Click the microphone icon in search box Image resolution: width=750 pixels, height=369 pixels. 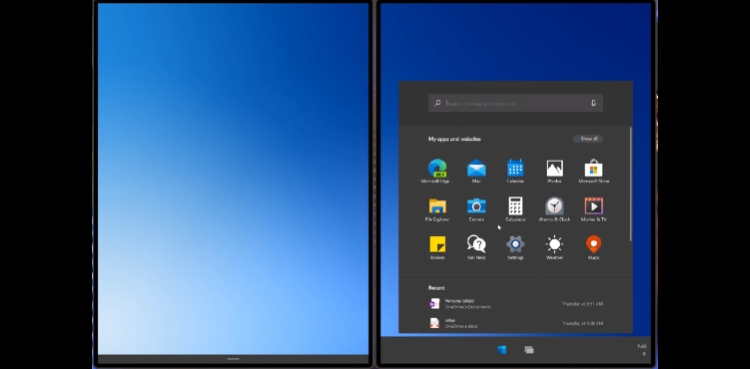tap(593, 103)
